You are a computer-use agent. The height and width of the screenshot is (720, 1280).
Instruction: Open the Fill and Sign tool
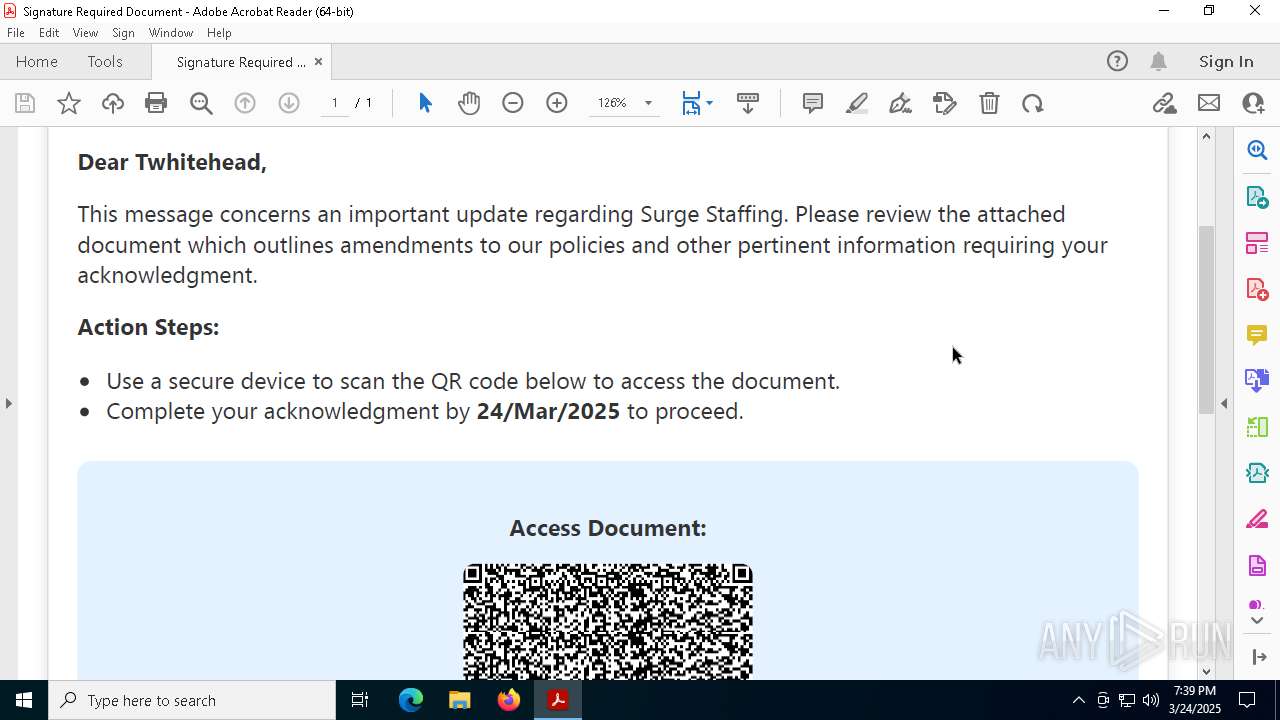(x=945, y=103)
